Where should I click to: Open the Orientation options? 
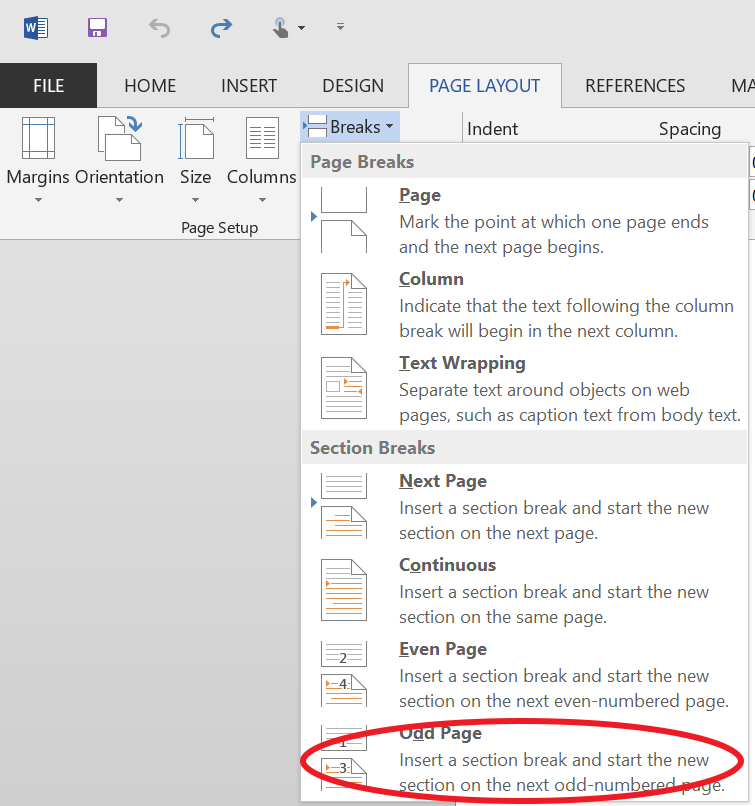pyautogui.click(x=119, y=160)
